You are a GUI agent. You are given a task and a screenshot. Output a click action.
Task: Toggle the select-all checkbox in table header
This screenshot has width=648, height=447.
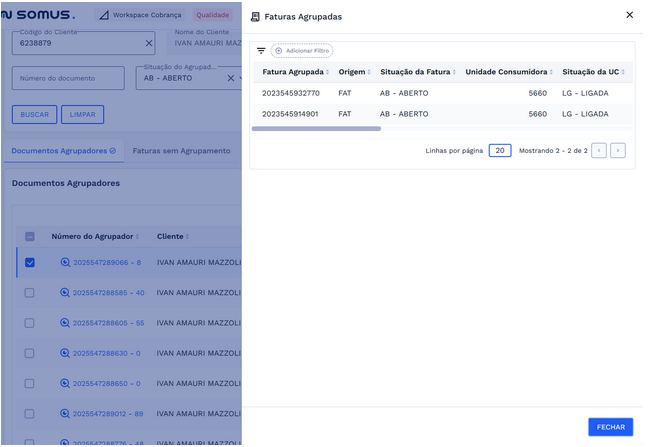click(x=29, y=237)
